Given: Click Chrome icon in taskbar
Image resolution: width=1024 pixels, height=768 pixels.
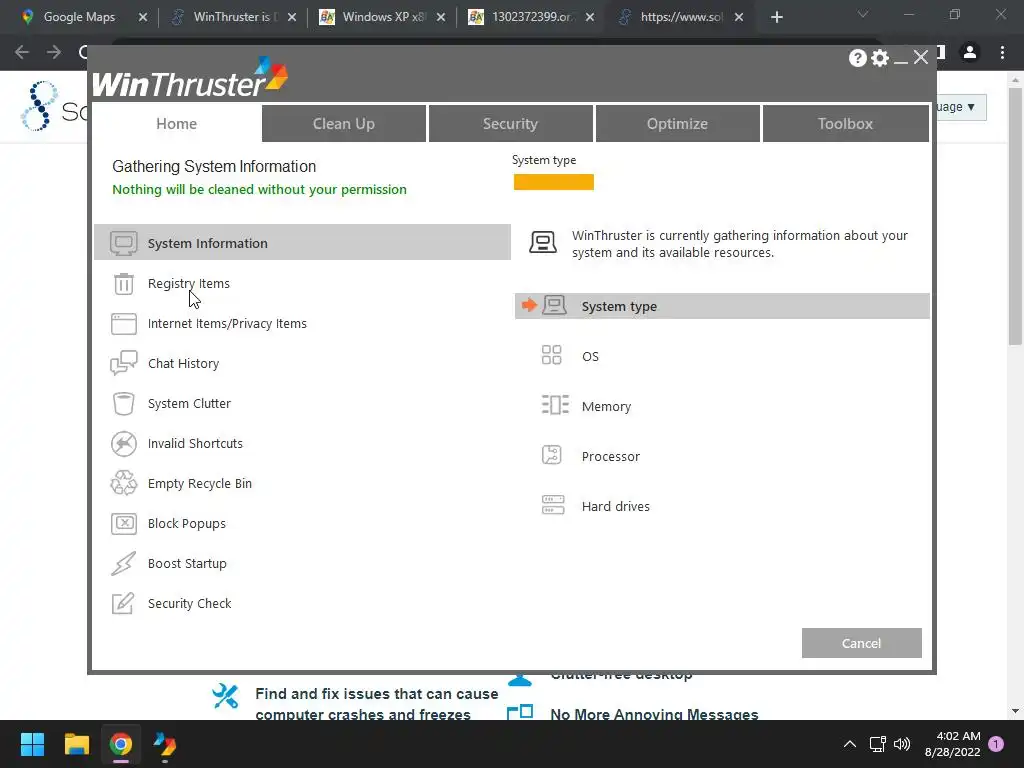Looking at the screenshot, I should tap(121, 744).
